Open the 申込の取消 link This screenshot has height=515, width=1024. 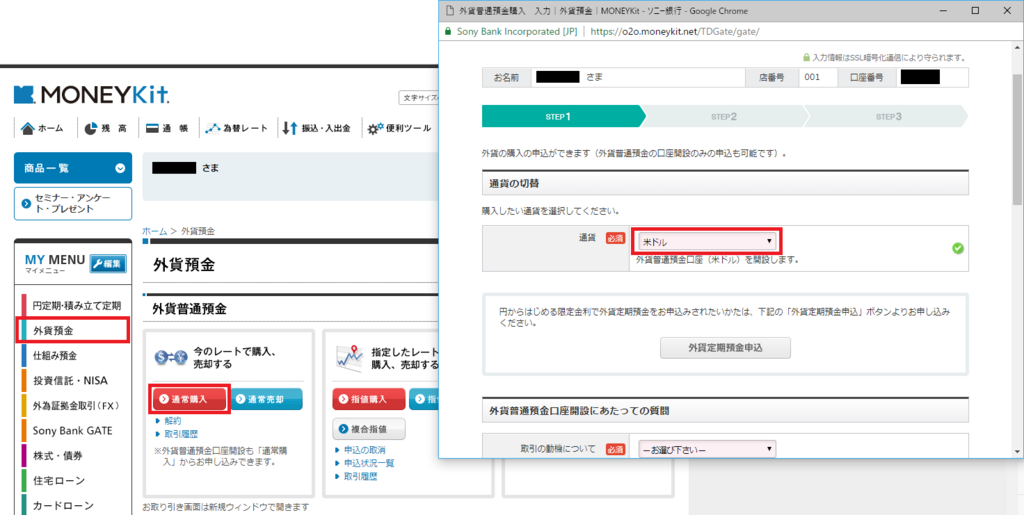coord(364,450)
